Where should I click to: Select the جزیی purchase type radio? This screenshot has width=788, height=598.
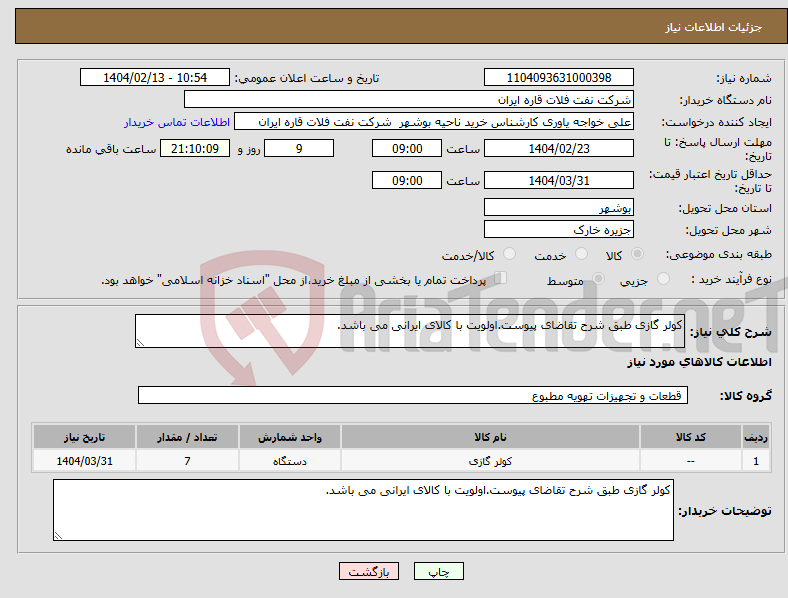[x=663, y=279]
